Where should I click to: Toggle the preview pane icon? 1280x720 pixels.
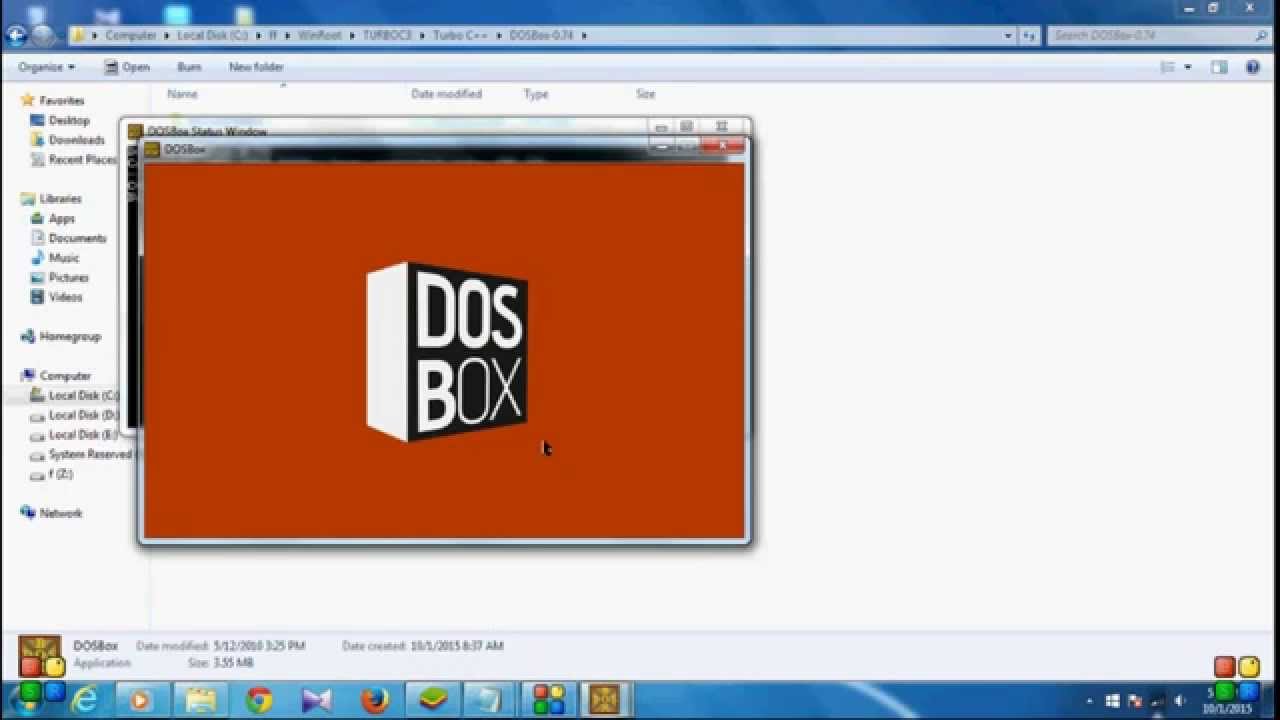[x=1219, y=67]
